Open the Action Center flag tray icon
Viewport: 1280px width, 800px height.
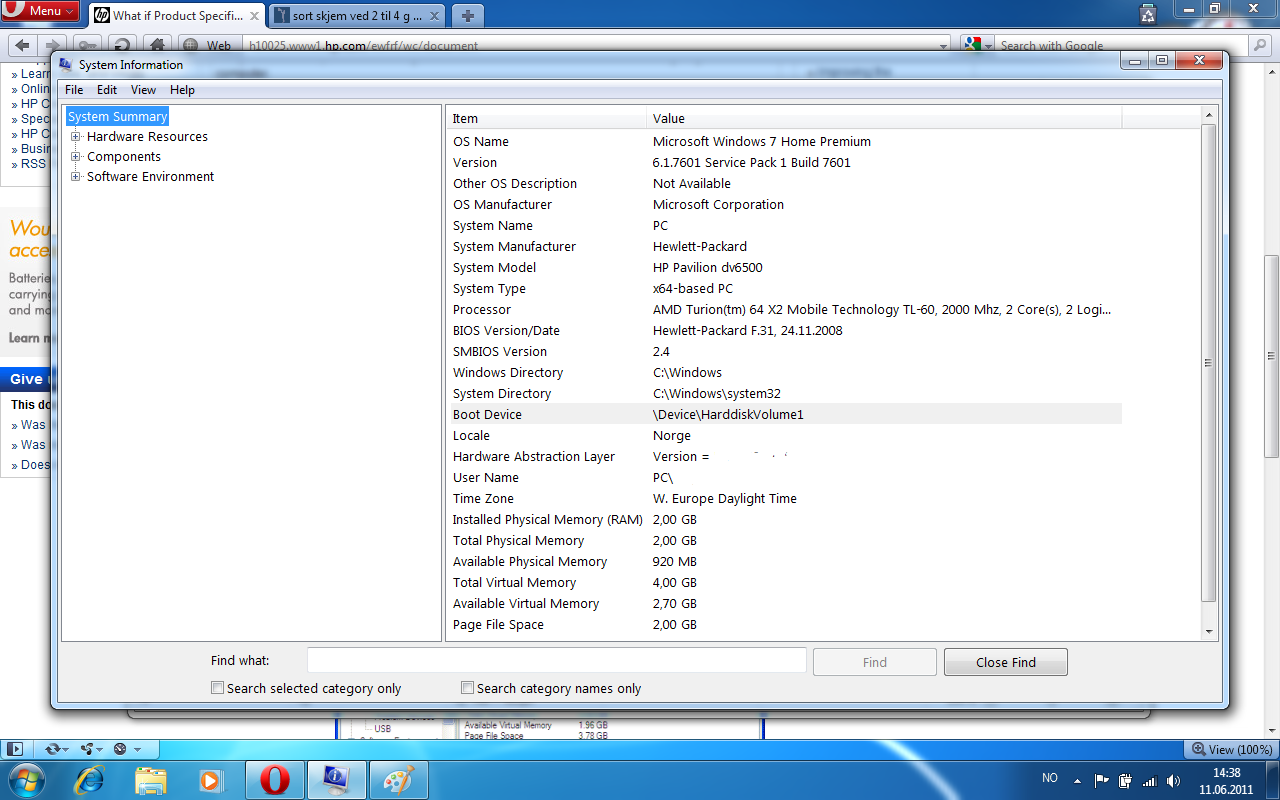tap(1101, 781)
